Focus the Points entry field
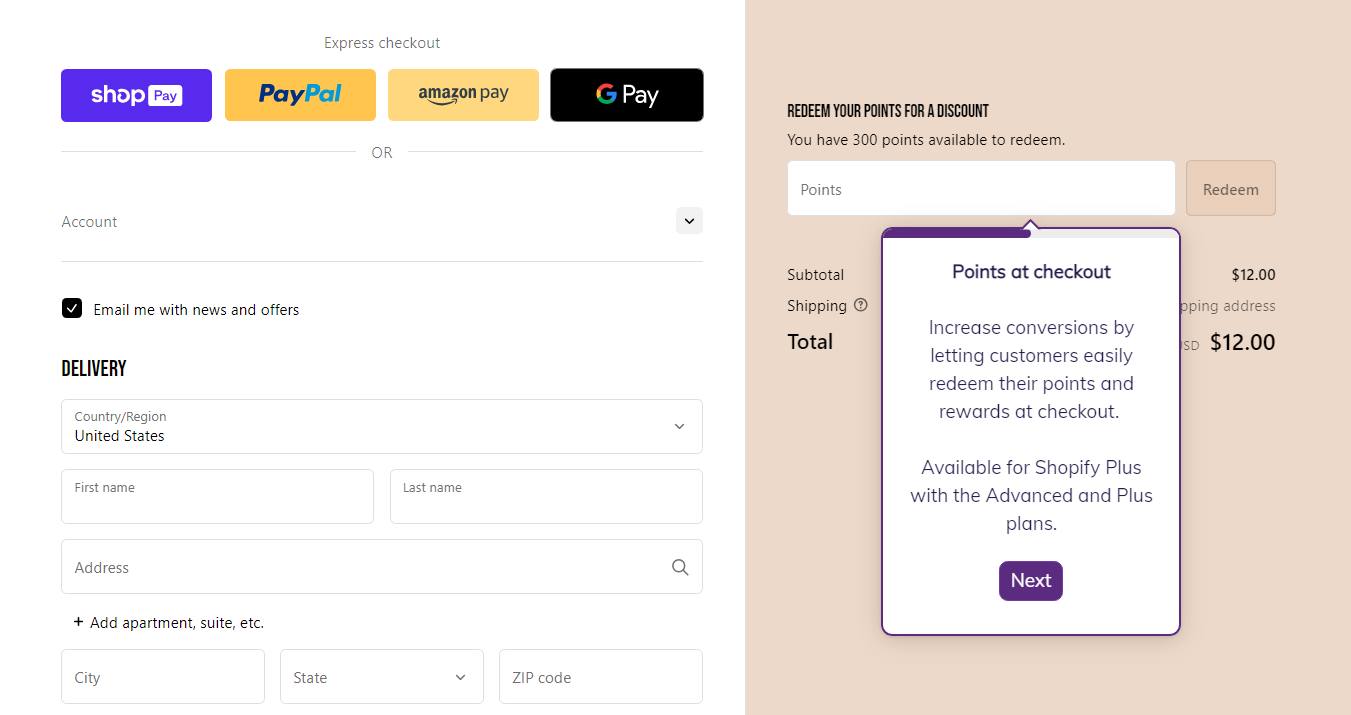 pos(980,188)
